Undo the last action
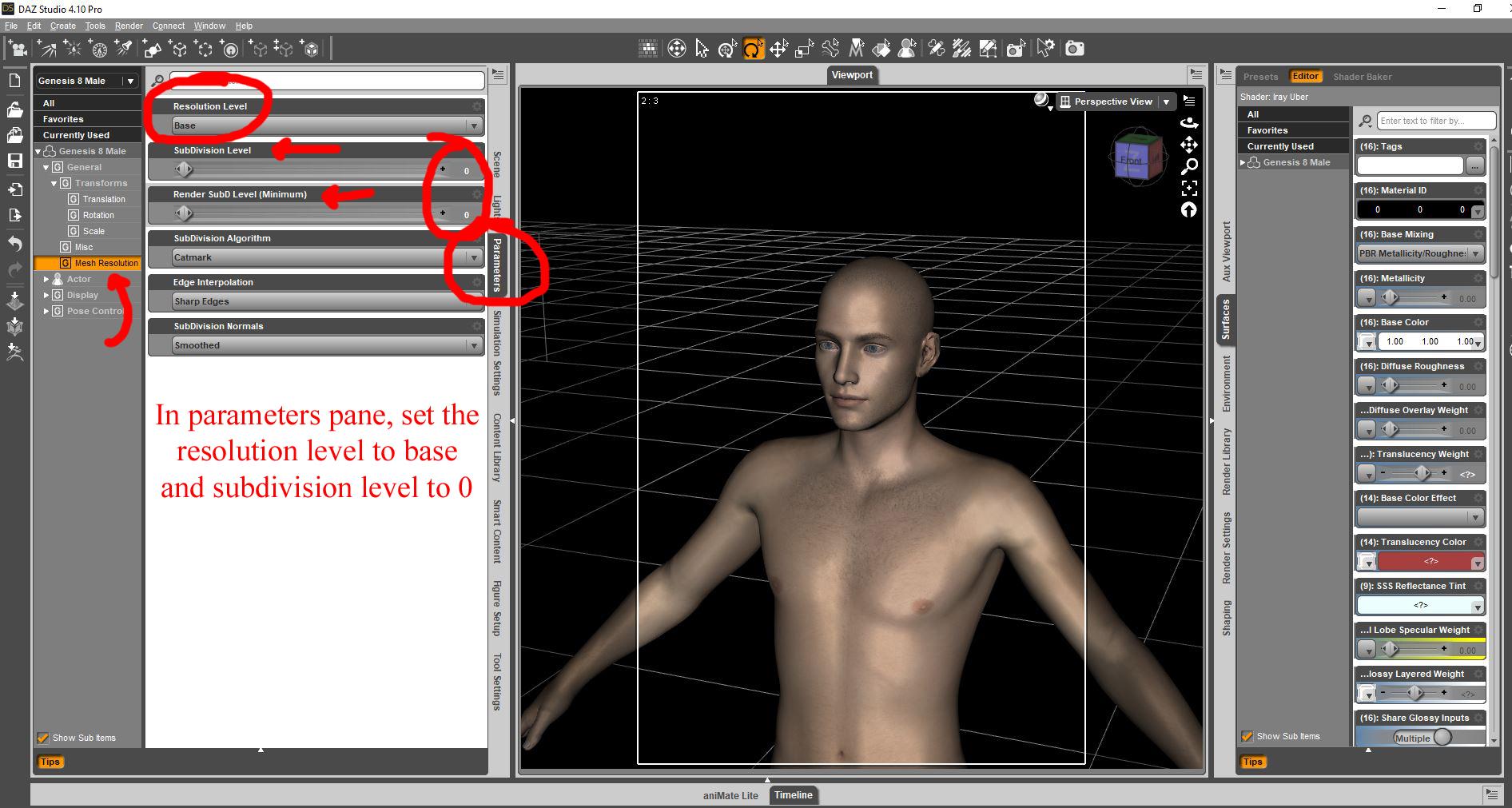 (14, 243)
